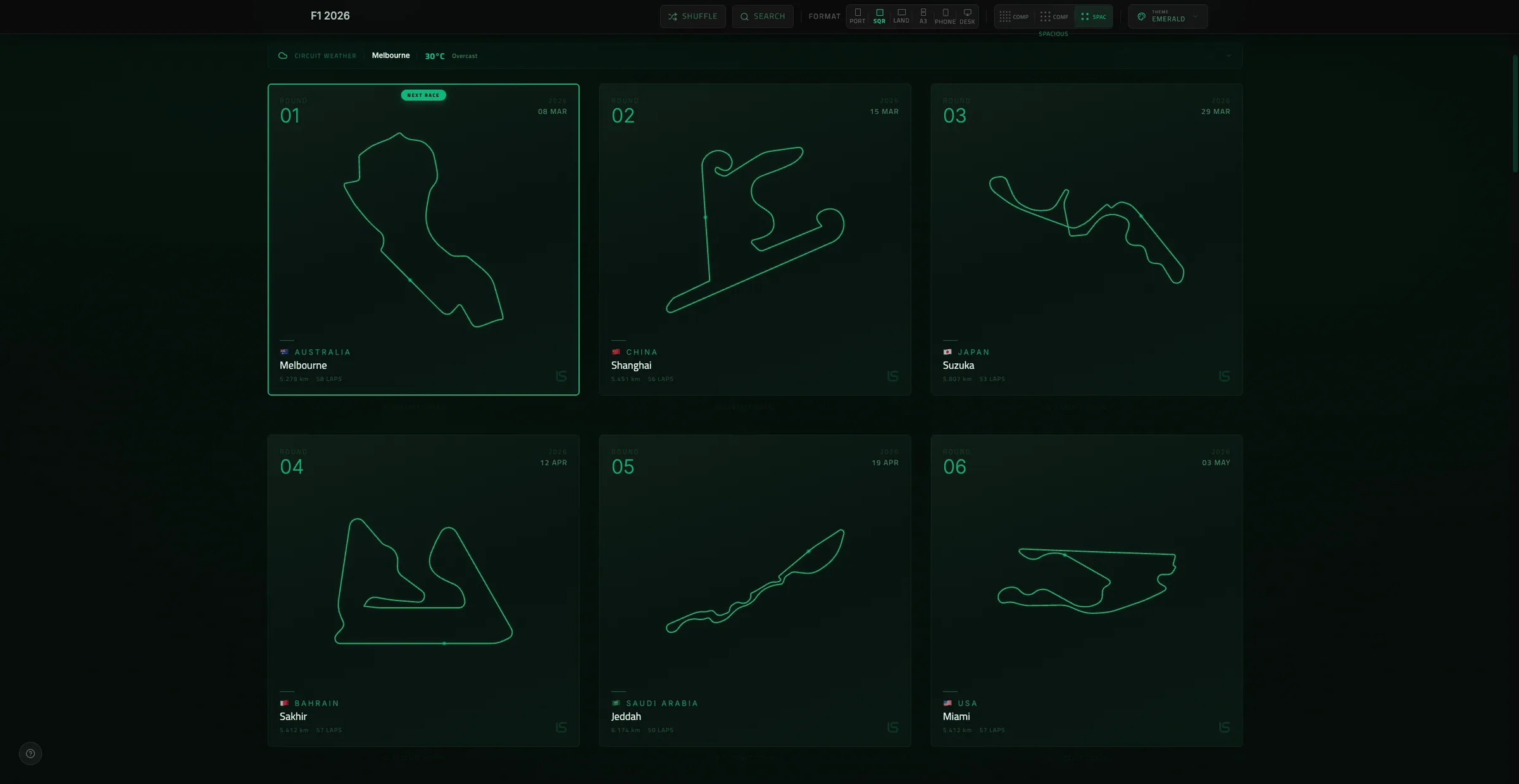Click the Melbourne weather location name
Image resolution: width=1519 pixels, height=784 pixels.
[x=391, y=56]
